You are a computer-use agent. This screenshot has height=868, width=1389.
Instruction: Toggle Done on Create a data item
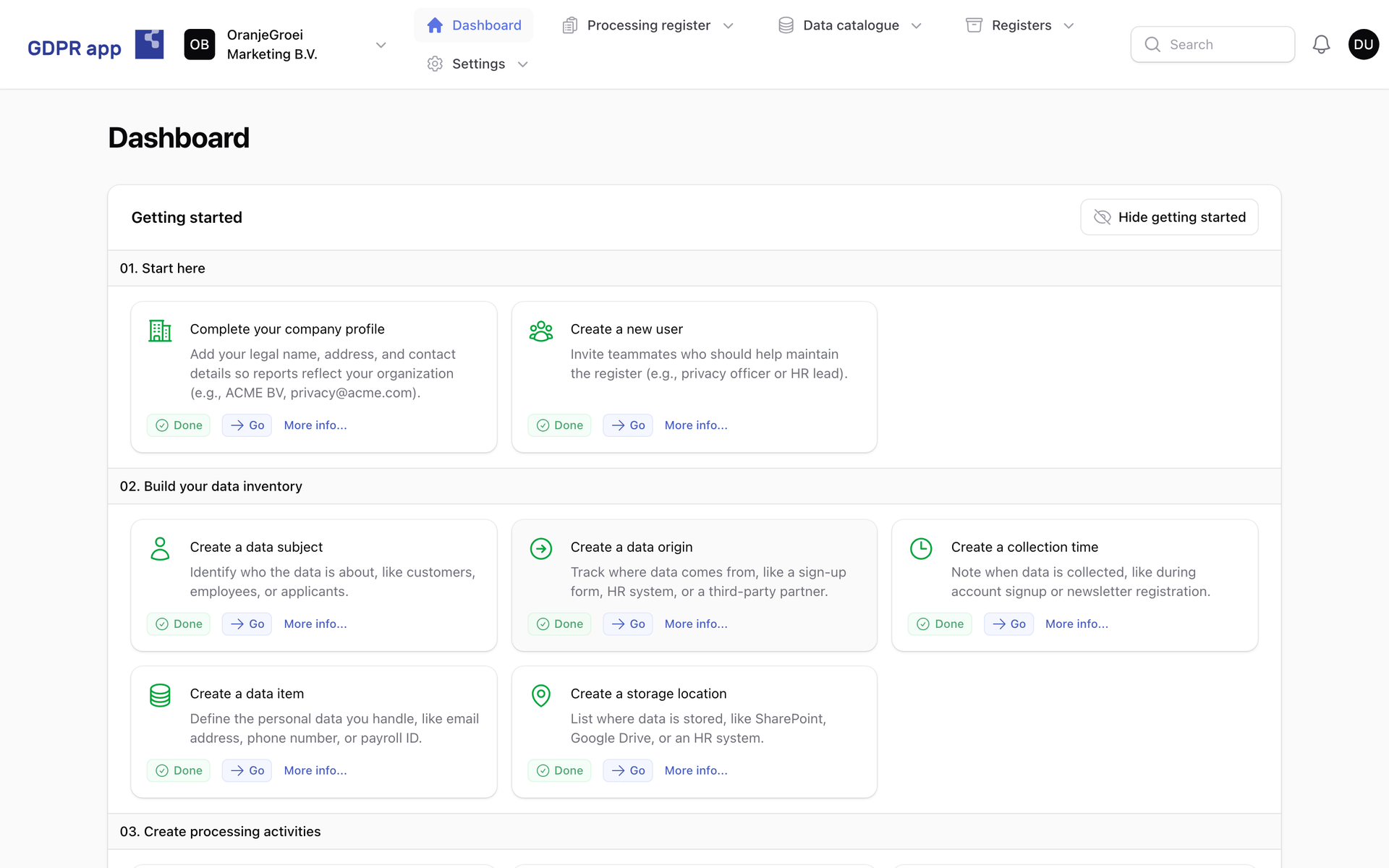pos(179,770)
